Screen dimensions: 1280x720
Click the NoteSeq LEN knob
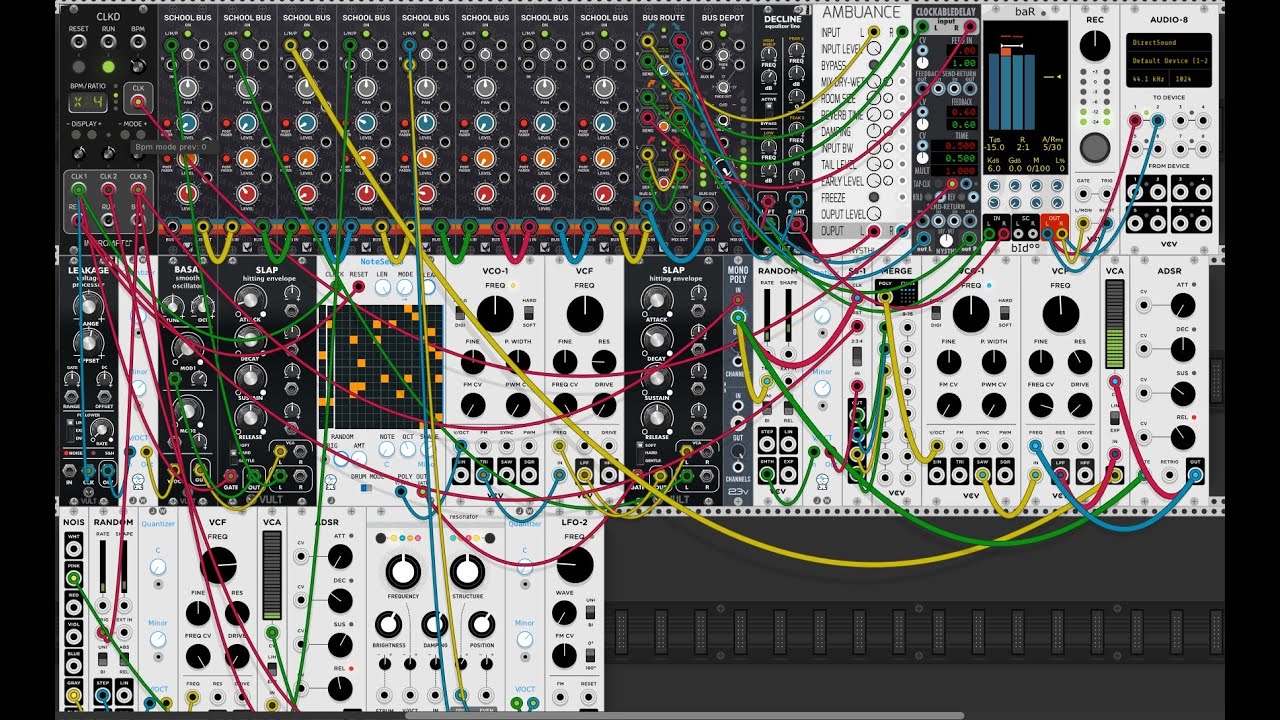pyautogui.click(x=382, y=288)
